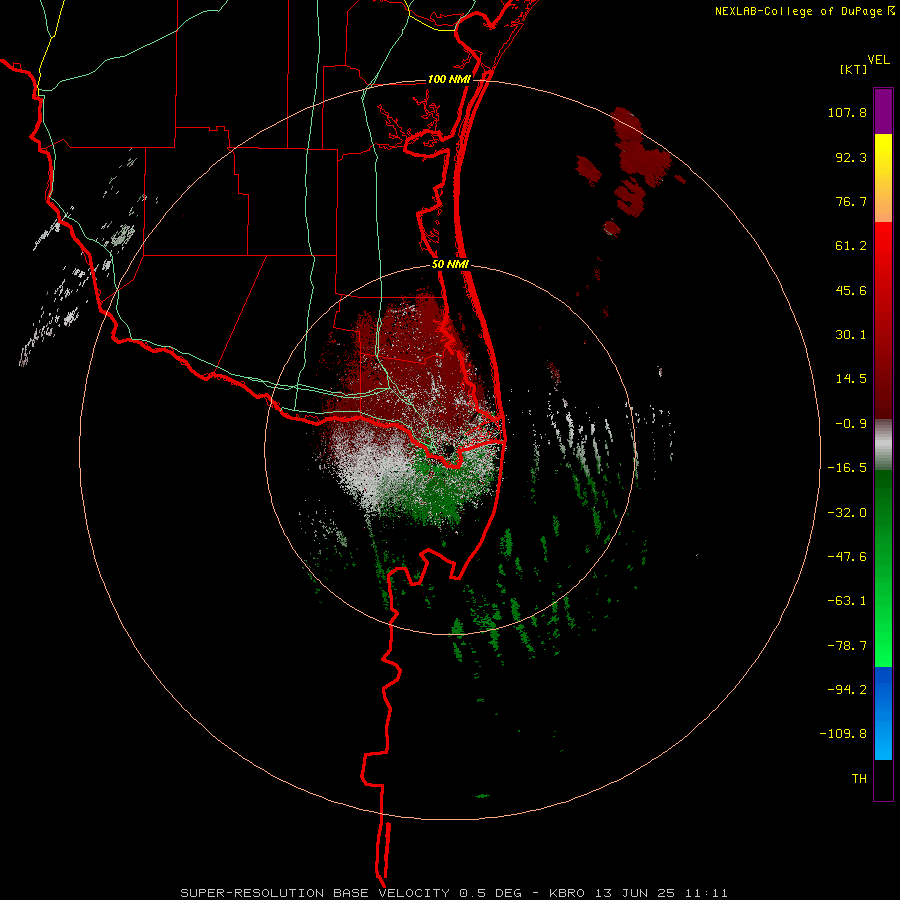The height and width of the screenshot is (900, 900).
Task: Click the 76.7 velocity scale value
Action: coord(851,201)
